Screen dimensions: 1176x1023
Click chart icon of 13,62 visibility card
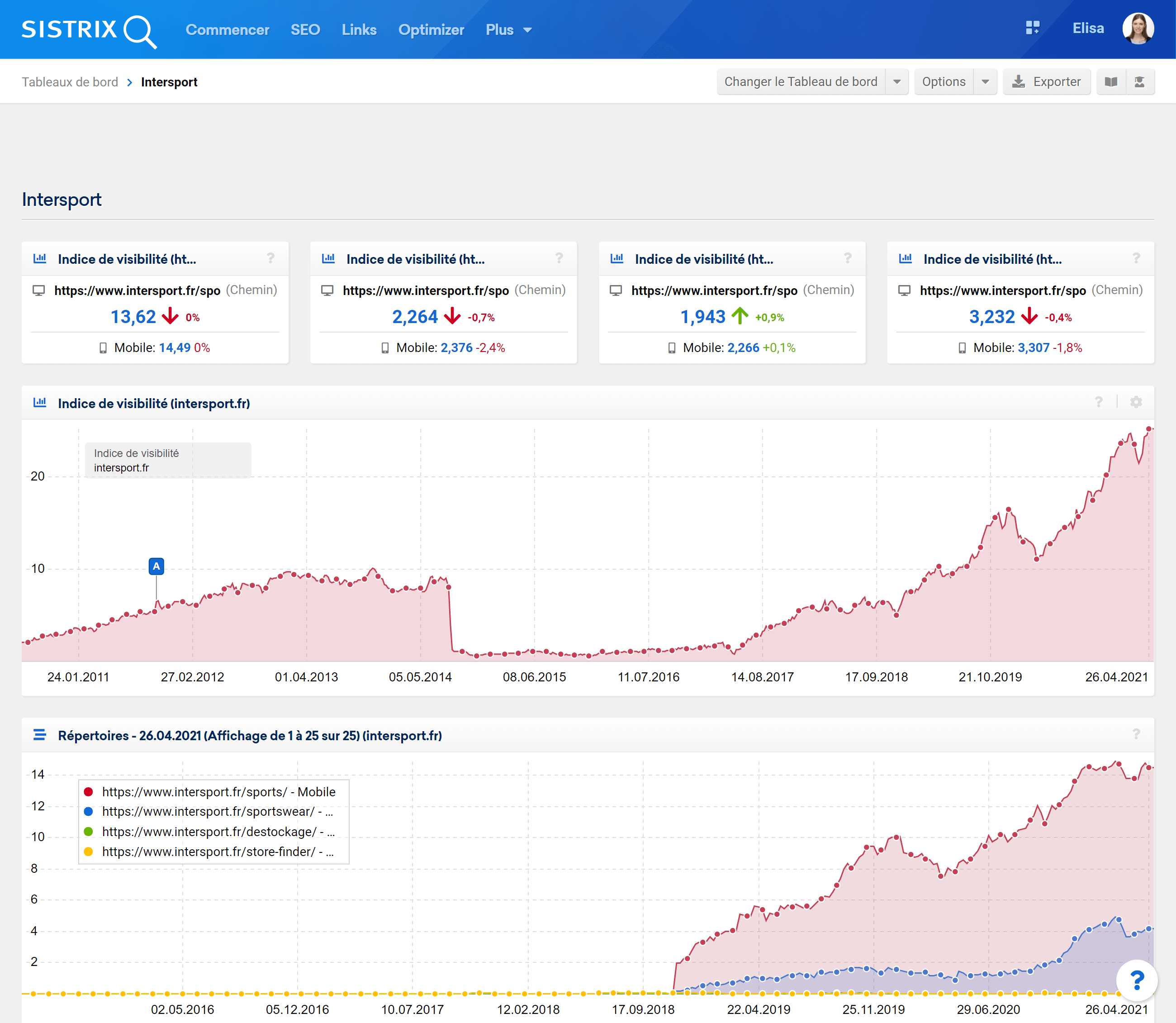pos(40,259)
